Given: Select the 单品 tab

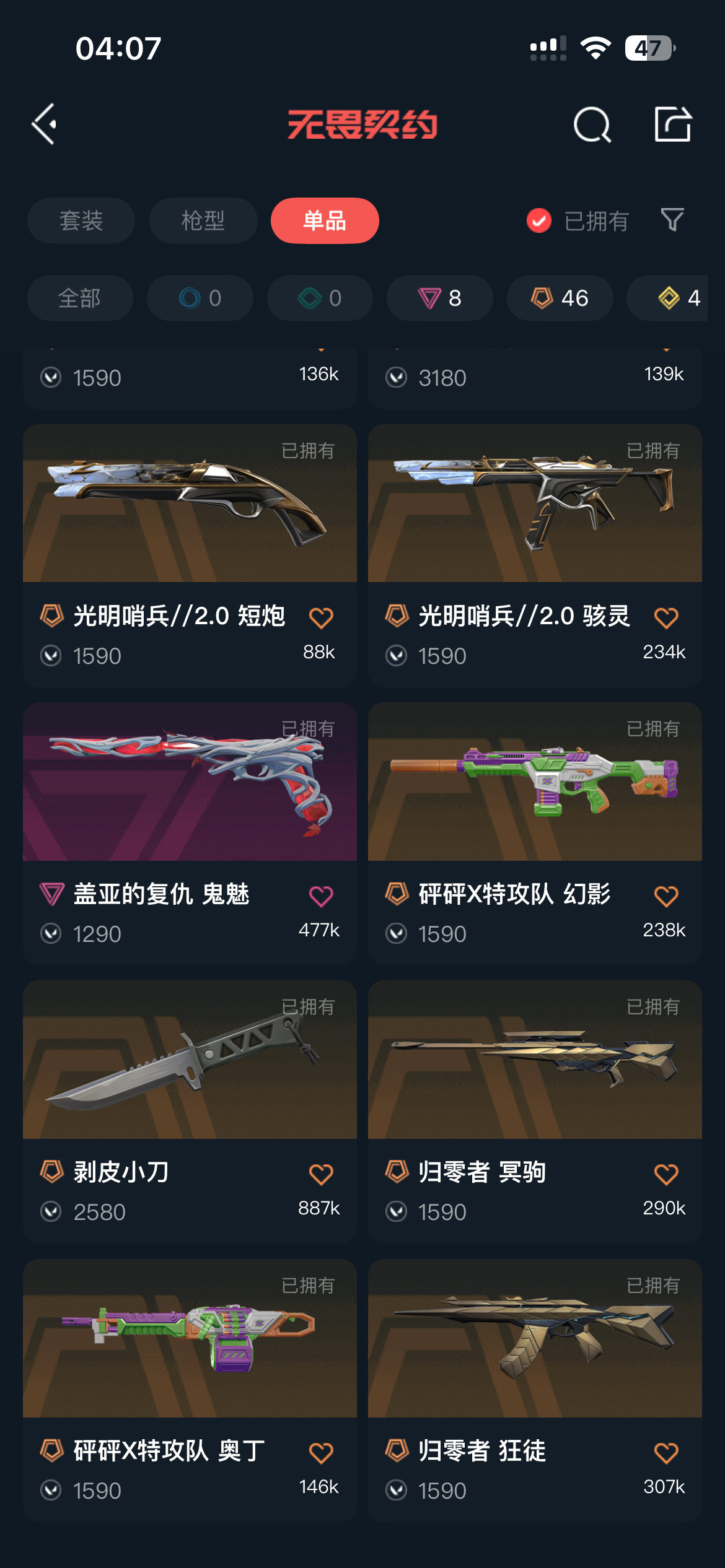Looking at the screenshot, I should pyautogui.click(x=325, y=220).
